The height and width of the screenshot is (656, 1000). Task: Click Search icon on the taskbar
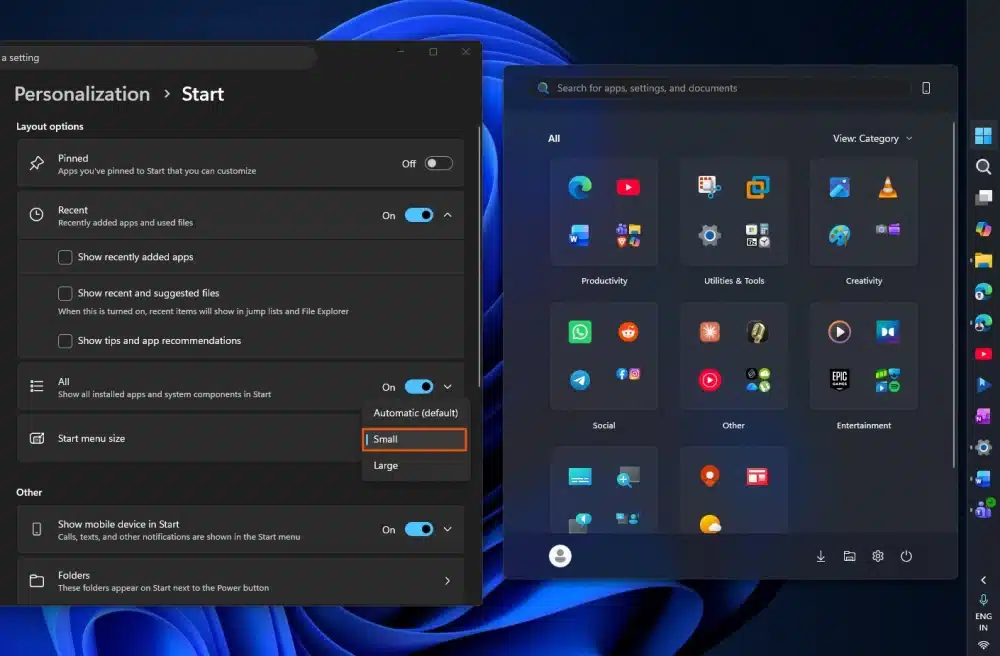pos(983,167)
